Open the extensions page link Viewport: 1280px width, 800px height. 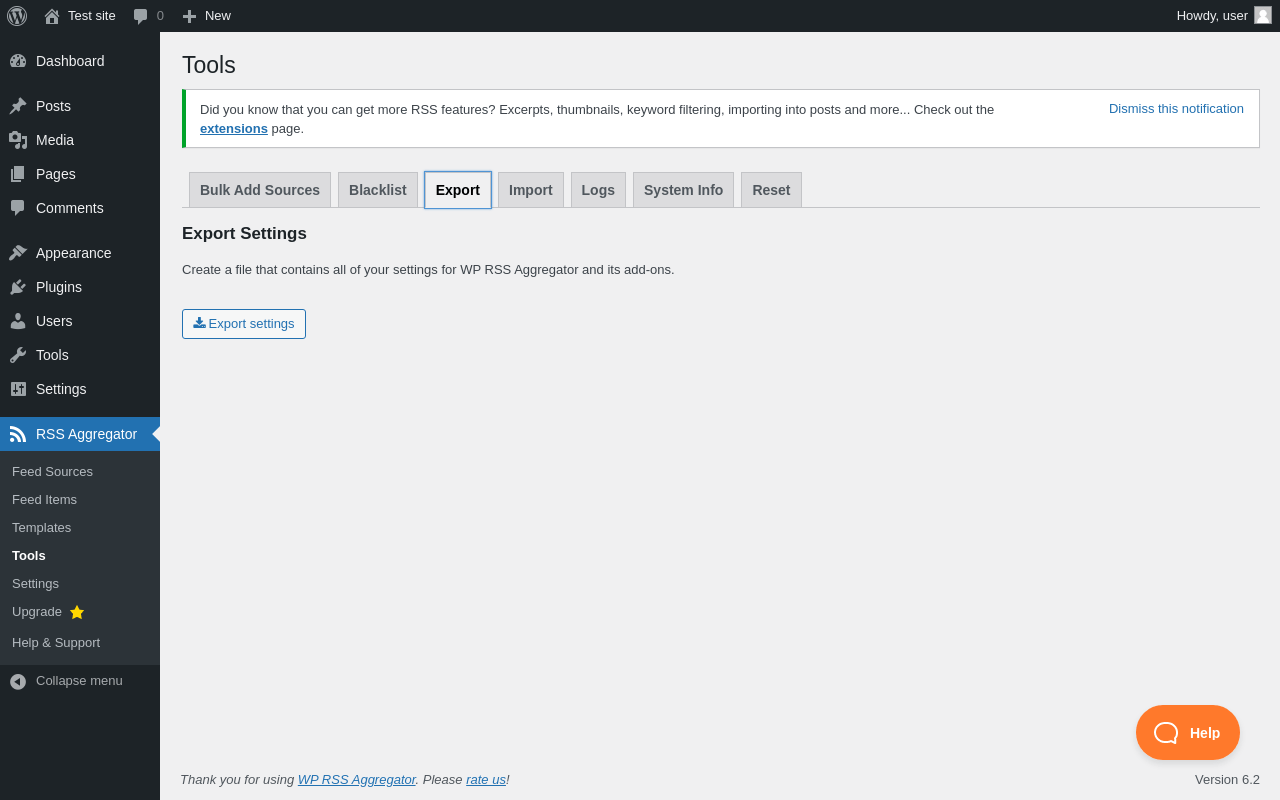click(234, 129)
